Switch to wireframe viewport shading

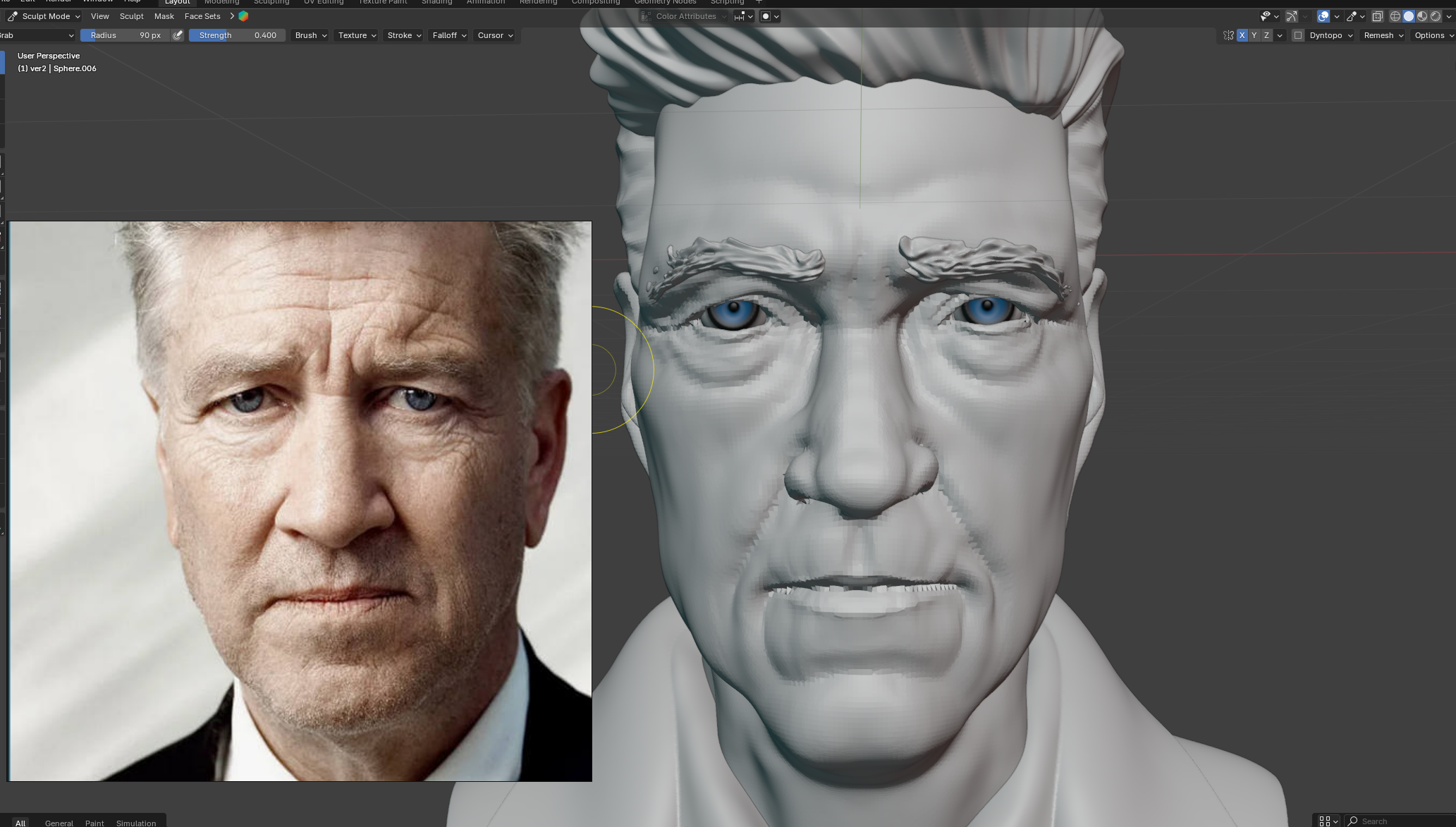point(1395,16)
